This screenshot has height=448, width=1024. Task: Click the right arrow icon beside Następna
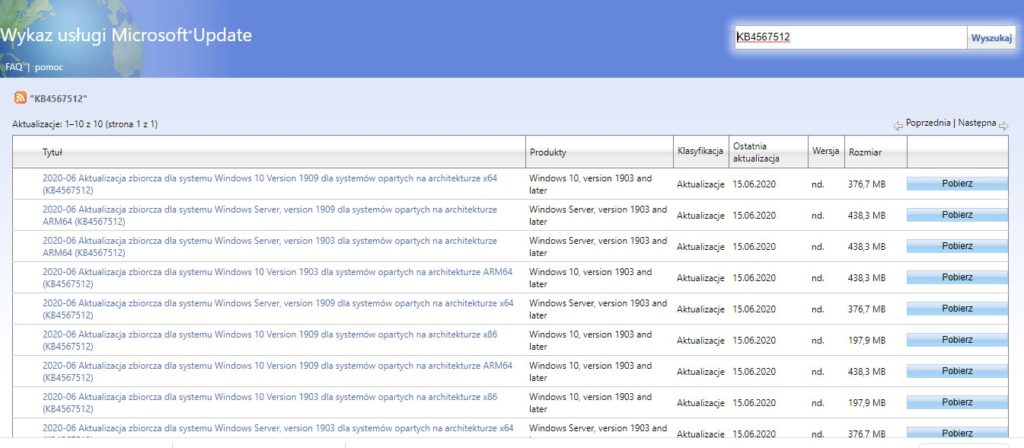pos(1004,125)
